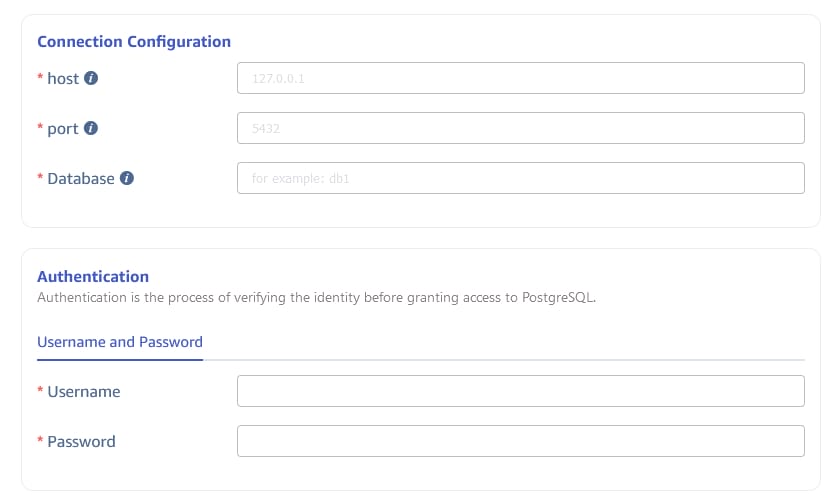Click the Username label
Viewport: 839px width, 499px height.
pos(84,391)
